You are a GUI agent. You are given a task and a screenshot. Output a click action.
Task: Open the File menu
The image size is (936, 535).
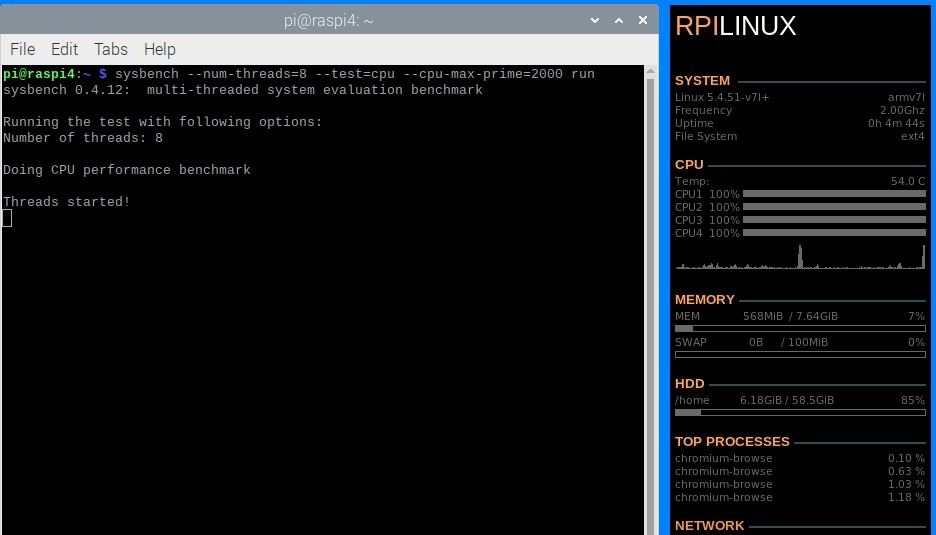point(22,49)
